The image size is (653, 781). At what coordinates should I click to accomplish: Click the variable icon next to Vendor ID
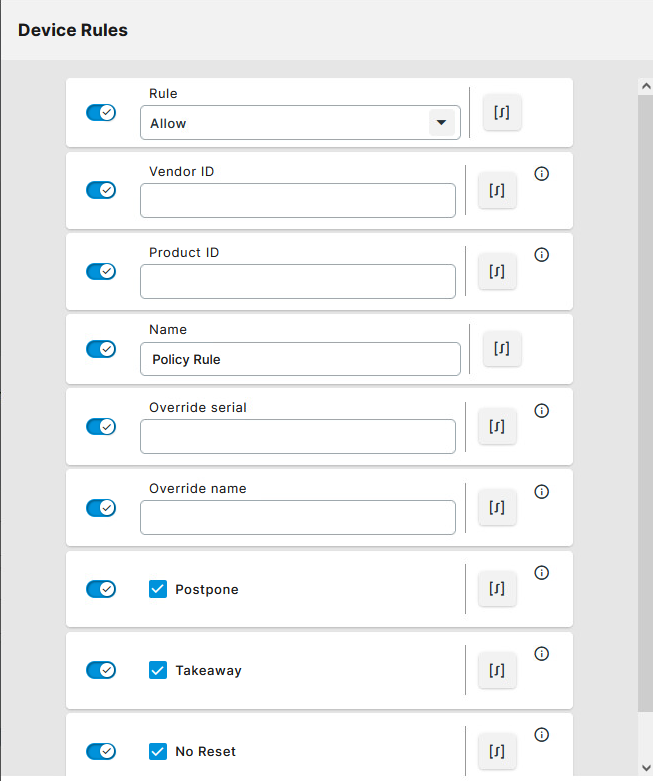point(497,190)
